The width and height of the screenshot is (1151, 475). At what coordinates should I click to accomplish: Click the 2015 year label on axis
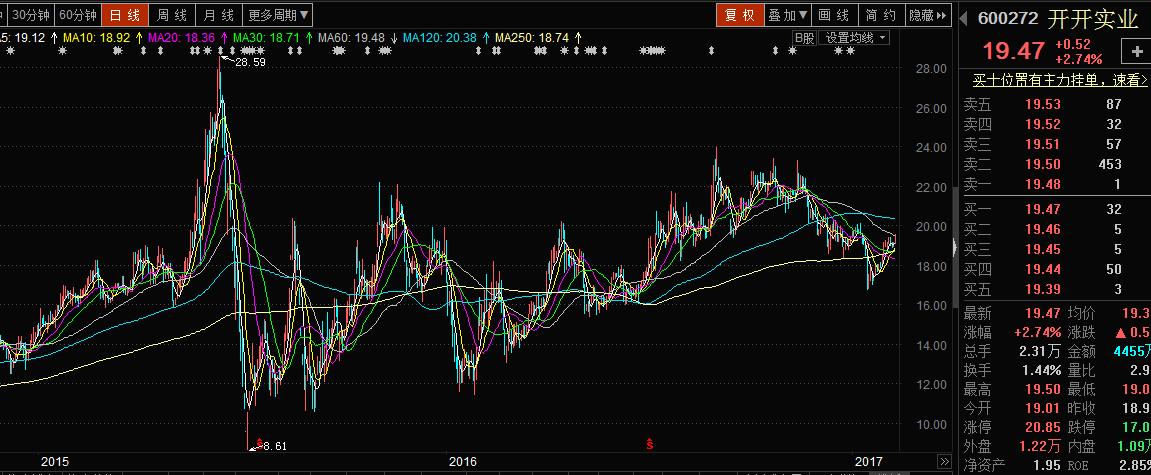coord(55,462)
